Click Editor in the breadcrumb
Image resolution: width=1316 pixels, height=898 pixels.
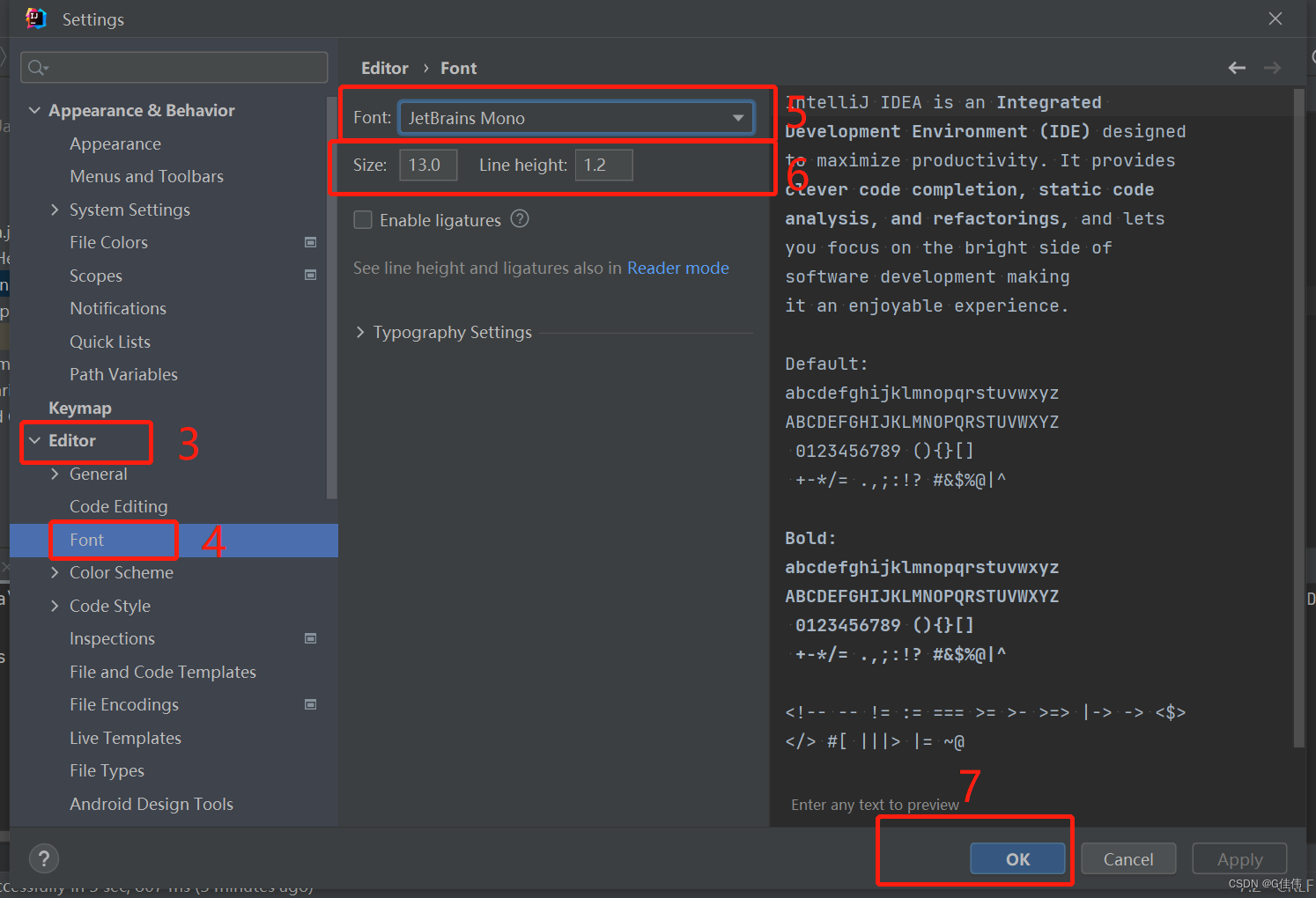pos(385,68)
